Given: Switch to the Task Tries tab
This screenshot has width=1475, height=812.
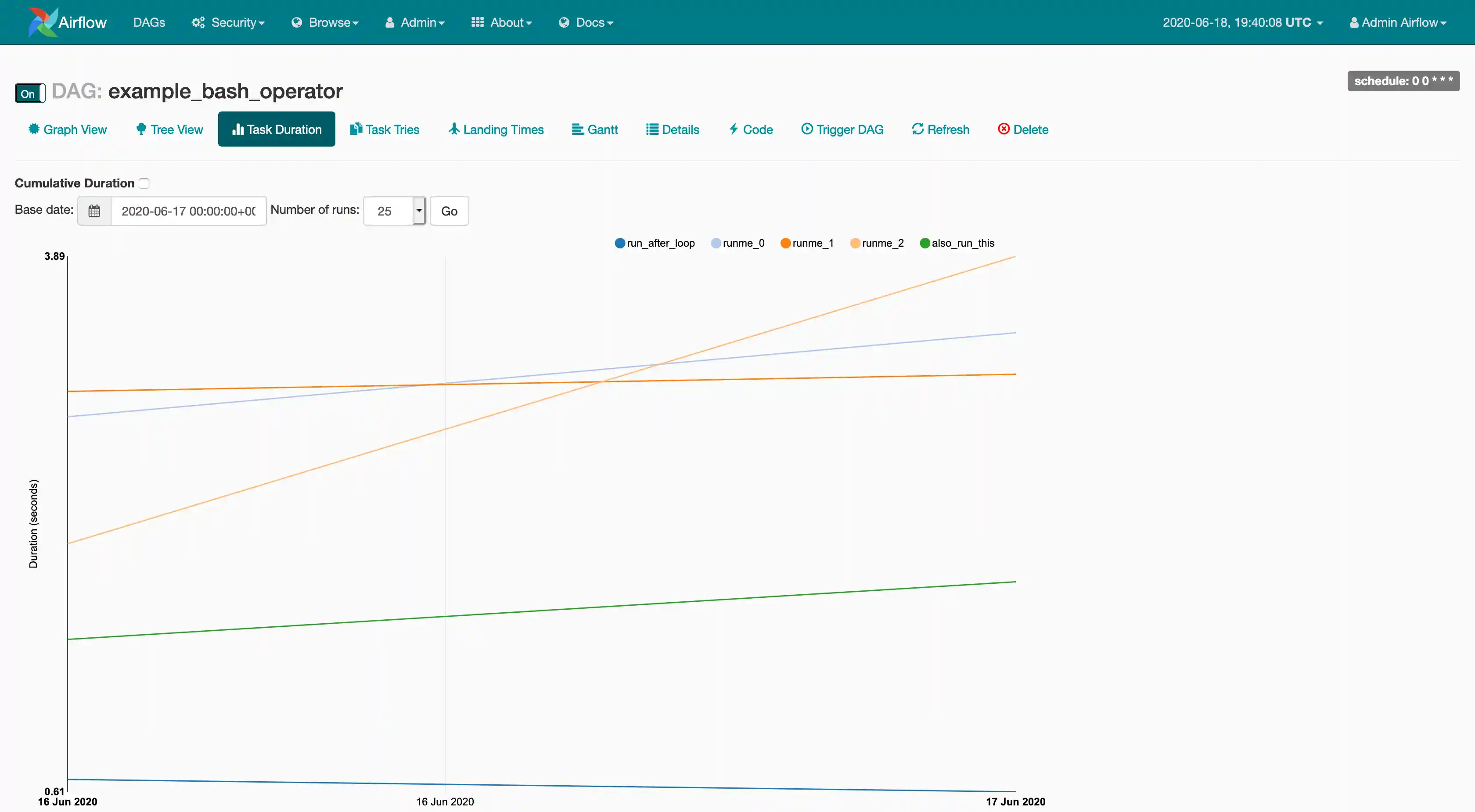Looking at the screenshot, I should pyautogui.click(x=385, y=129).
